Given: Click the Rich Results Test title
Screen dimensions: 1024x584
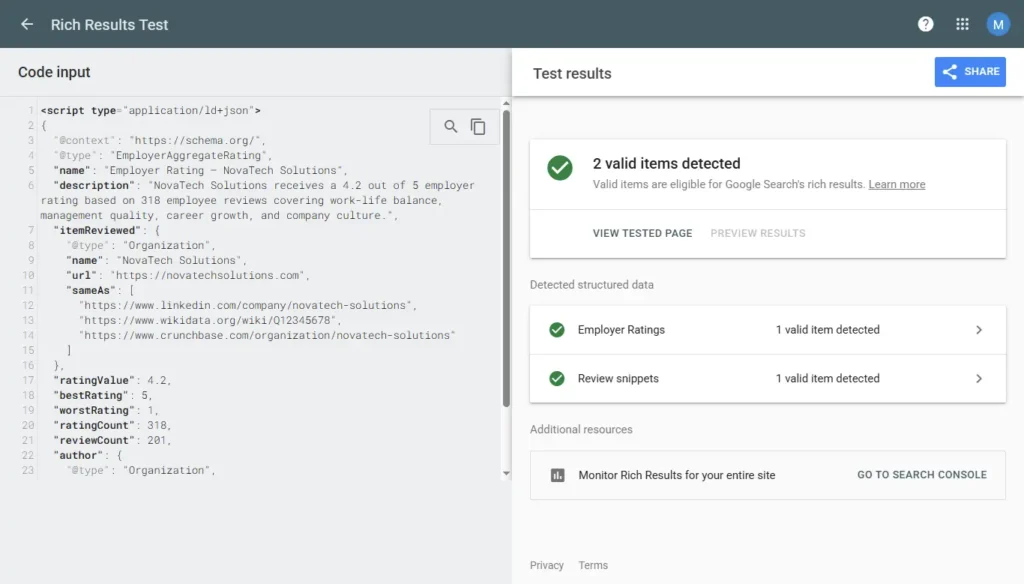Looking at the screenshot, I should click(109, 24).
